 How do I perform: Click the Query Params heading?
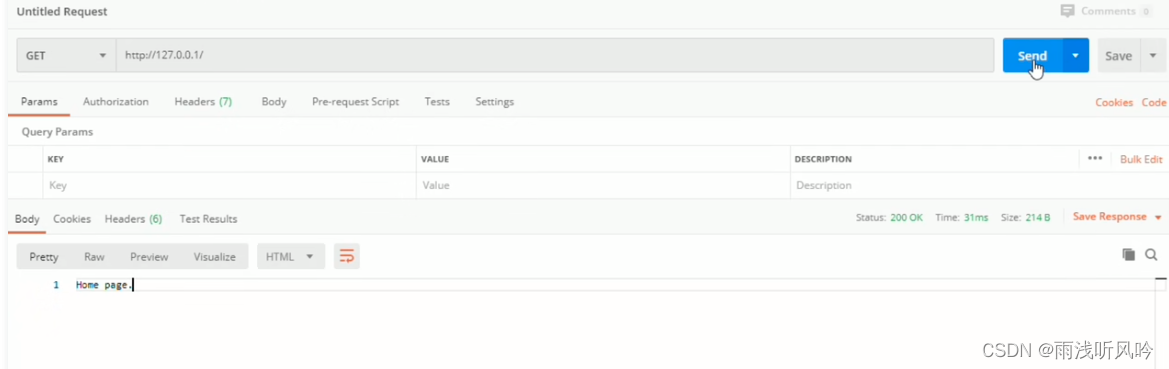(x=57, y=132)
